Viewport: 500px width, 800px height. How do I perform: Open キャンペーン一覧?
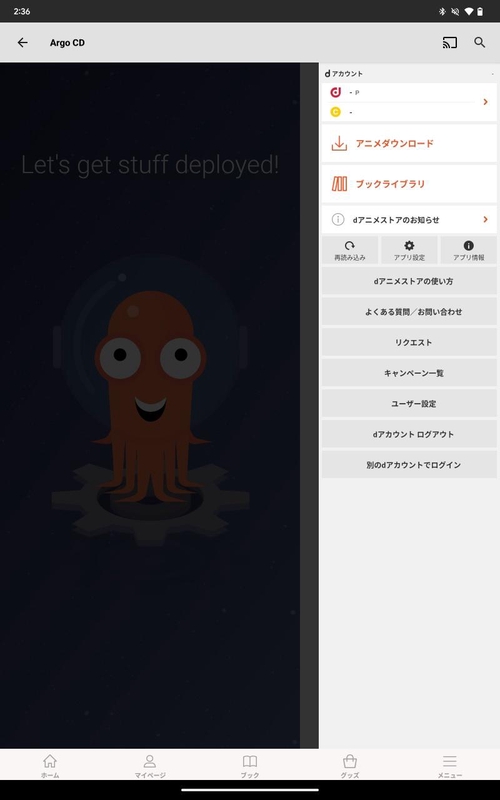pos(409,373)
